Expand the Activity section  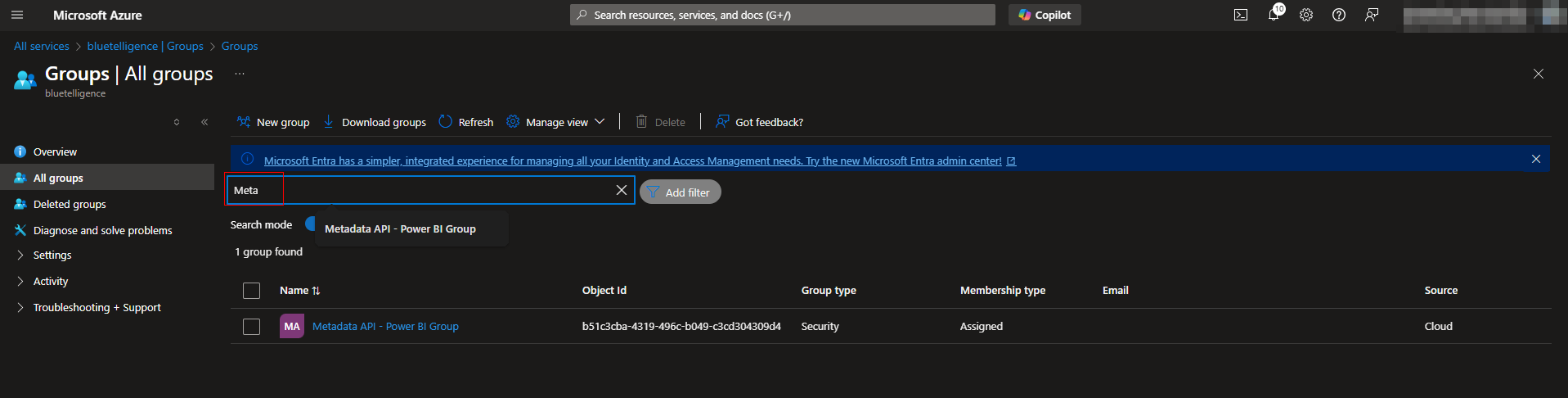pyautogui.click(x=51, y=282)
